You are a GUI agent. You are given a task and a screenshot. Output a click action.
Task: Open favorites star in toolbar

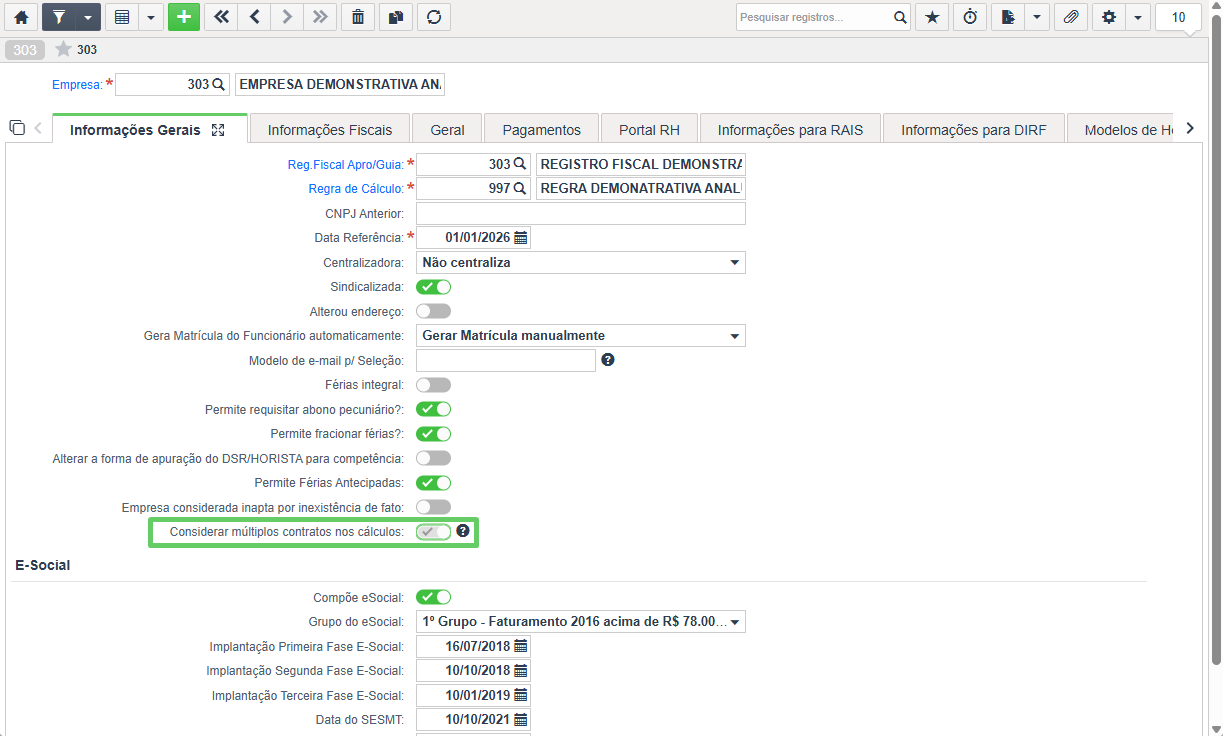[932, 17]
